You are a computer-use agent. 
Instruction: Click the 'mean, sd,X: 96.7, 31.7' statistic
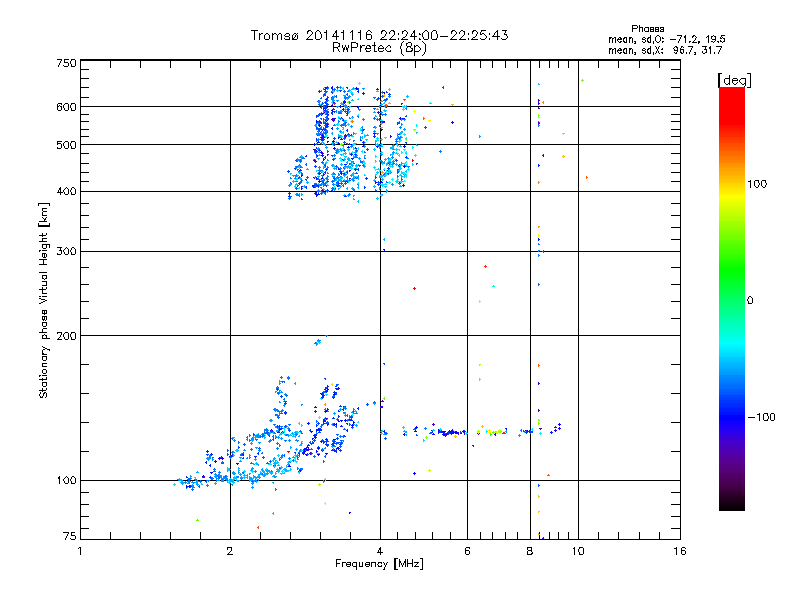[x=665, y=50]
